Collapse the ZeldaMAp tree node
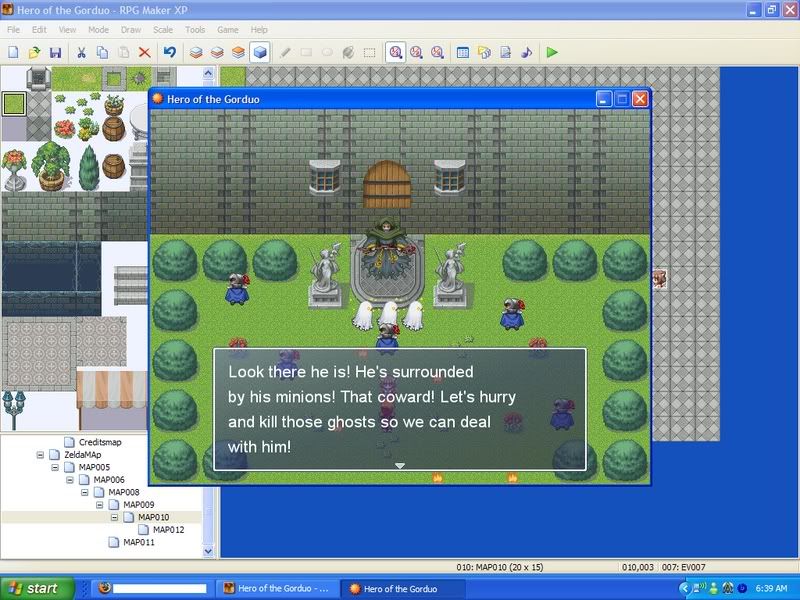 pos(39,454)
